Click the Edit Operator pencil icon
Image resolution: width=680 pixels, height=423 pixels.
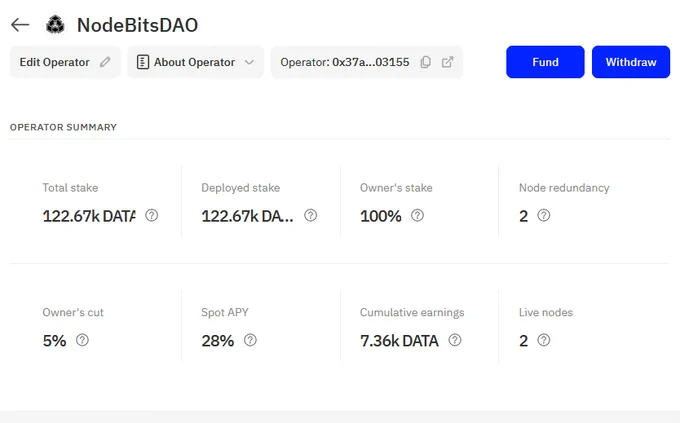(x=105, y=62)
